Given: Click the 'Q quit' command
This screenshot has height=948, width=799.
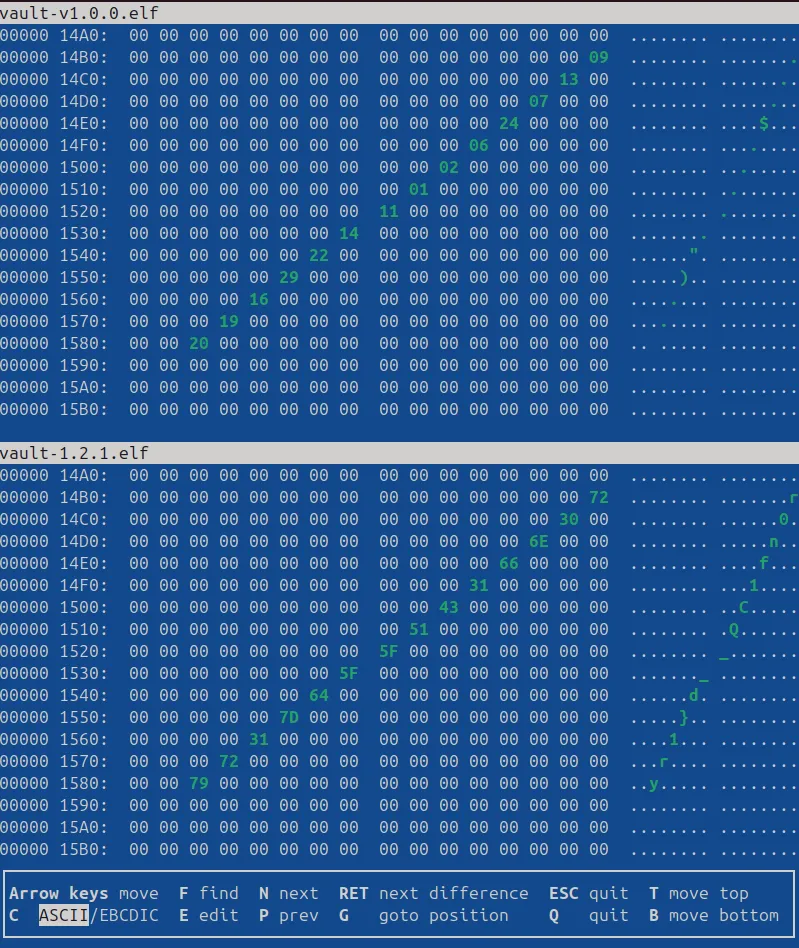Looking at the screenshot, I should coord(588,915).
